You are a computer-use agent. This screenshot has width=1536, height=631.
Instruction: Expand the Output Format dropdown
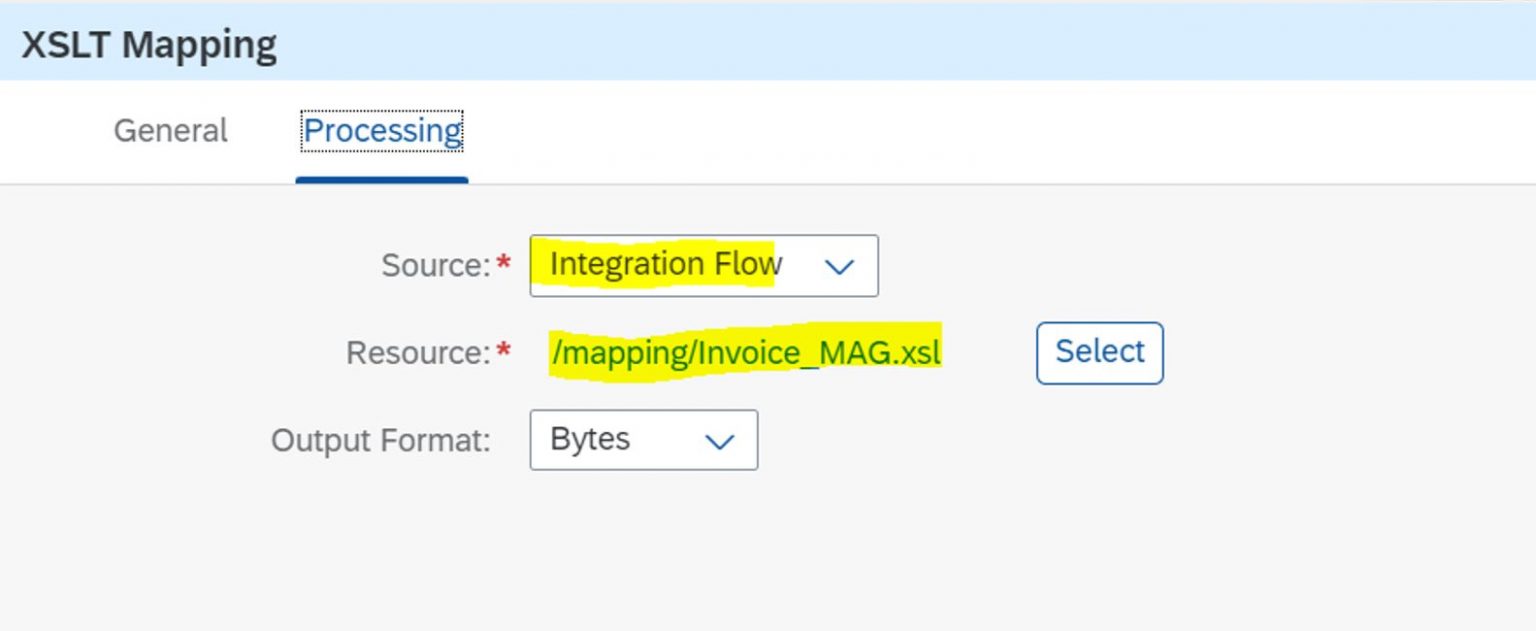click(643, 440)
